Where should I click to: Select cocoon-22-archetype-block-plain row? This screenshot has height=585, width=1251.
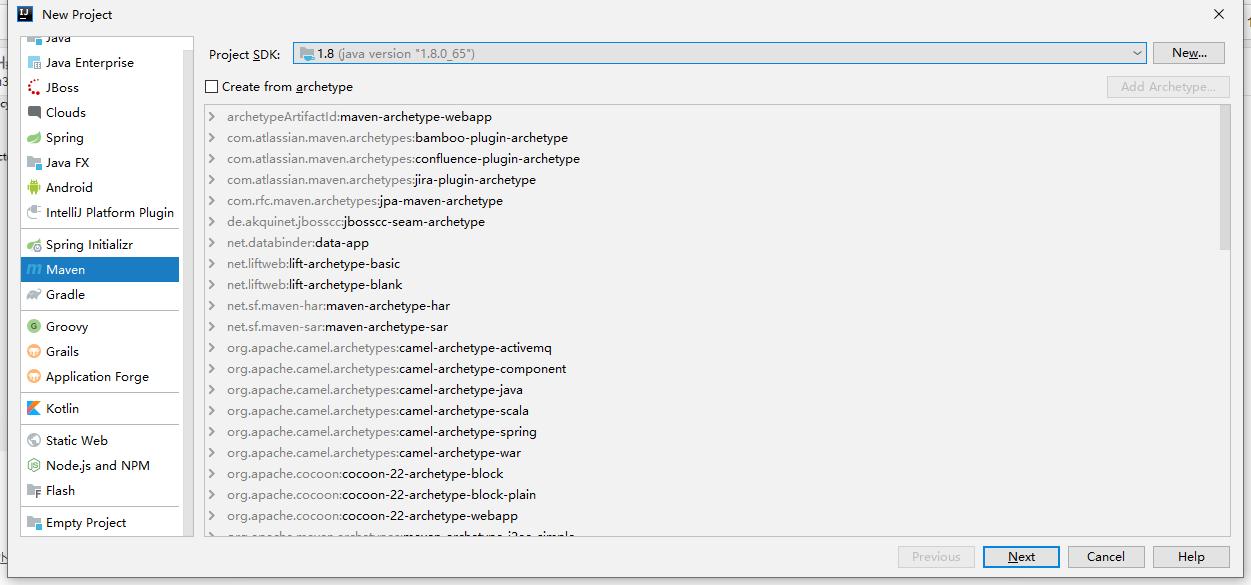(x=712, y=495)
